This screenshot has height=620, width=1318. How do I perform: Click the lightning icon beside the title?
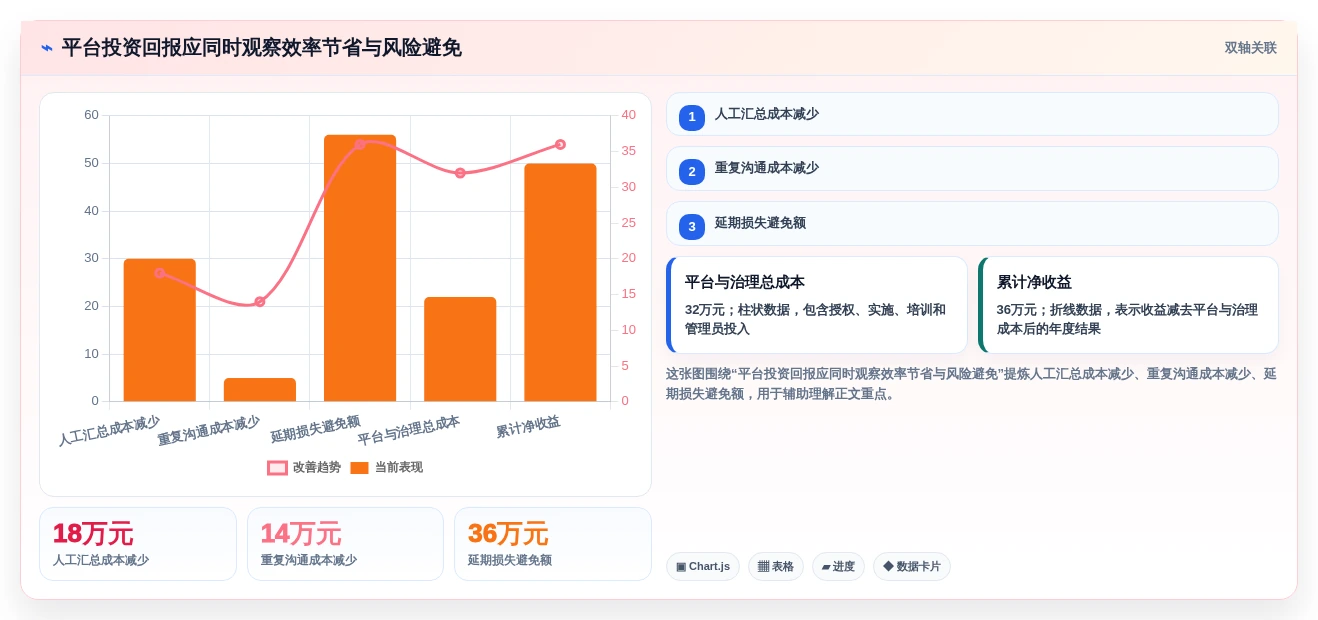(47, 48)
